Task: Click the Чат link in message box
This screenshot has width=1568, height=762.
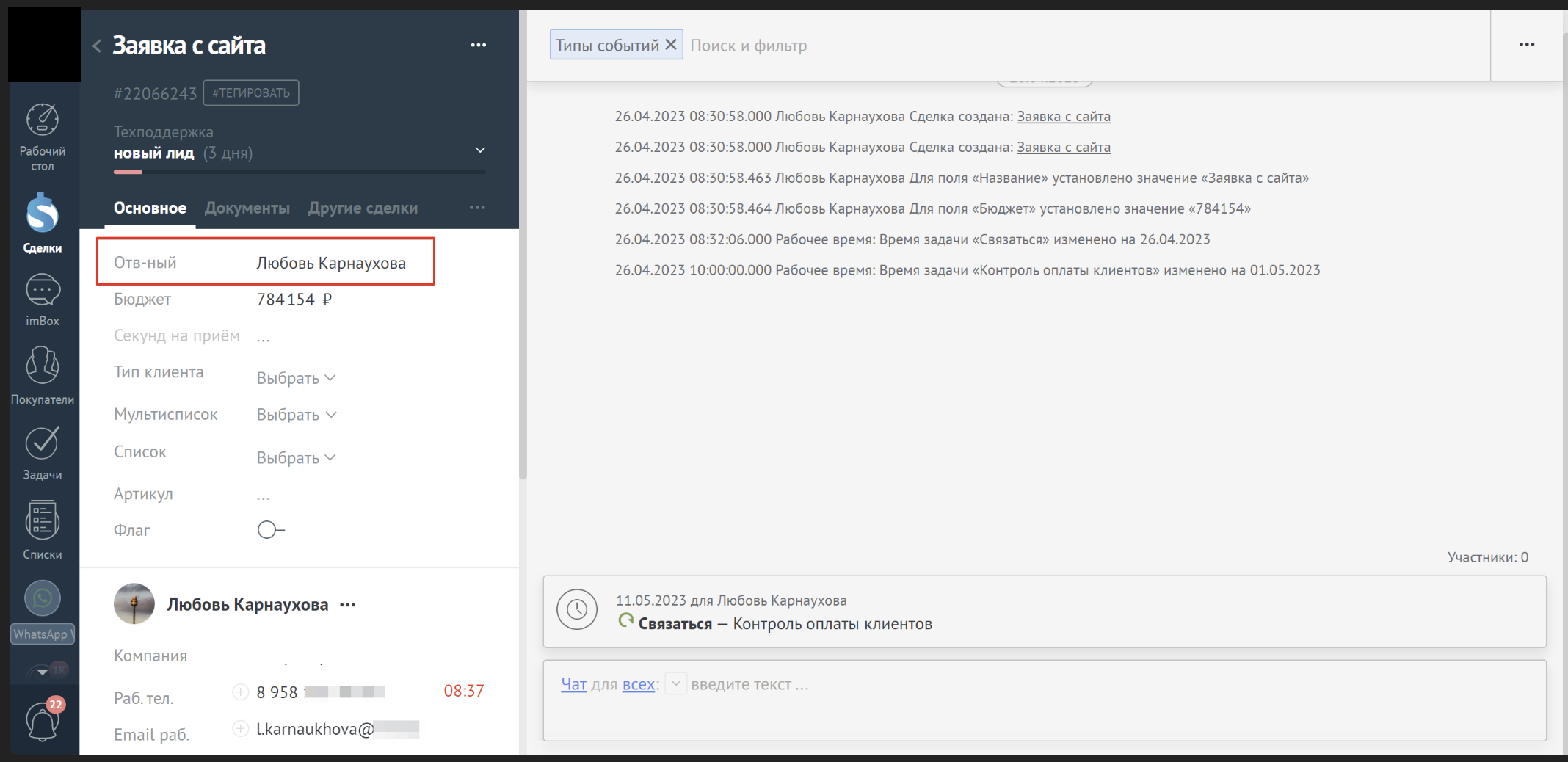Action: coord(574,684)
